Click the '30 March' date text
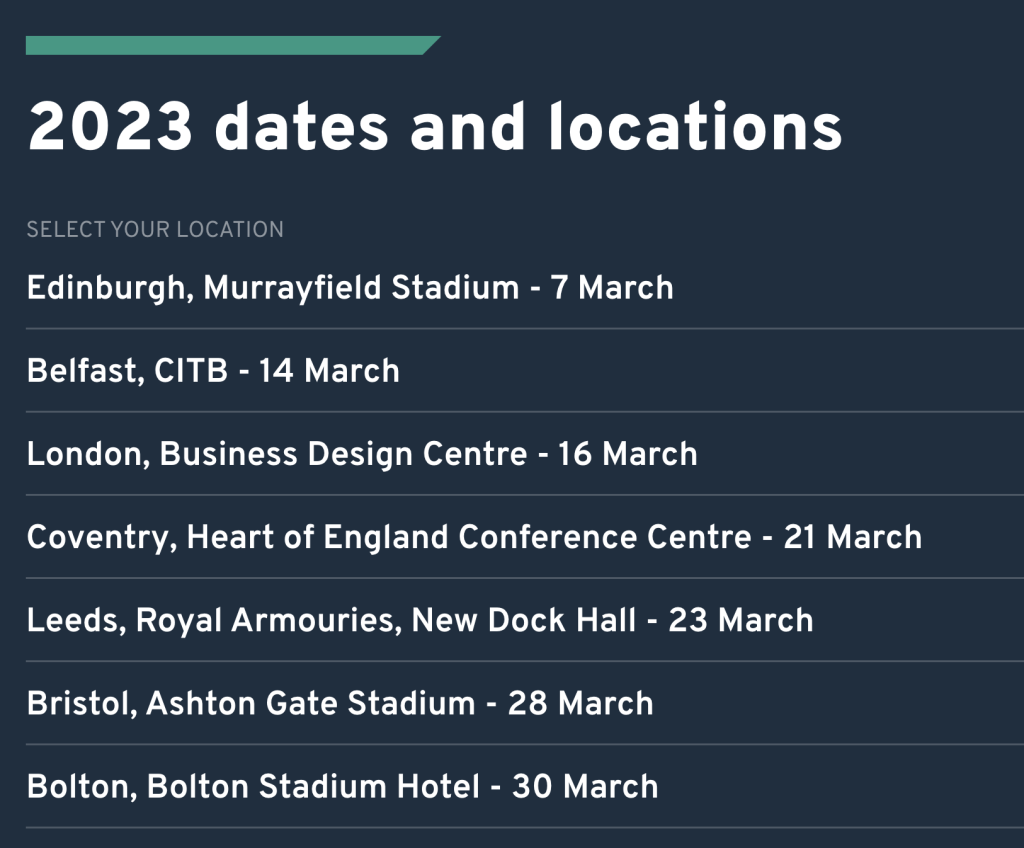 click(x=585, y=786)
